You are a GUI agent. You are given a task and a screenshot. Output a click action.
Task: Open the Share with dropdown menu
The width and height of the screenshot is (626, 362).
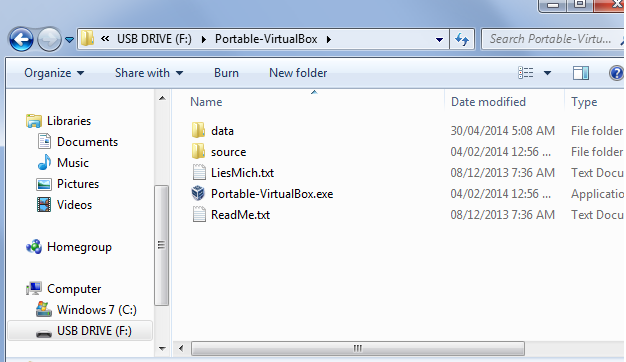[149, 73]
